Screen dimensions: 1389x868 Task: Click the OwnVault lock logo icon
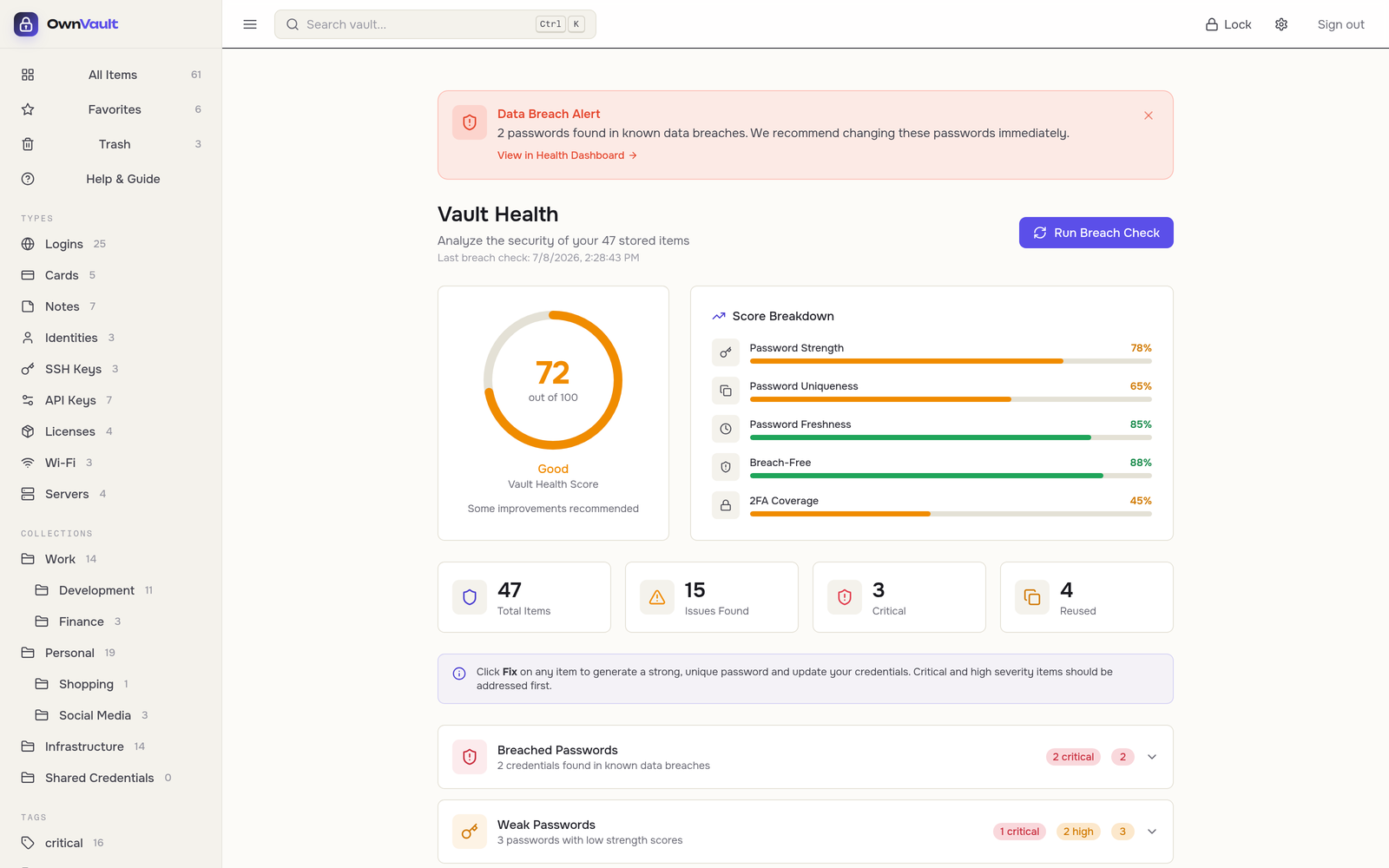[26, 24]
